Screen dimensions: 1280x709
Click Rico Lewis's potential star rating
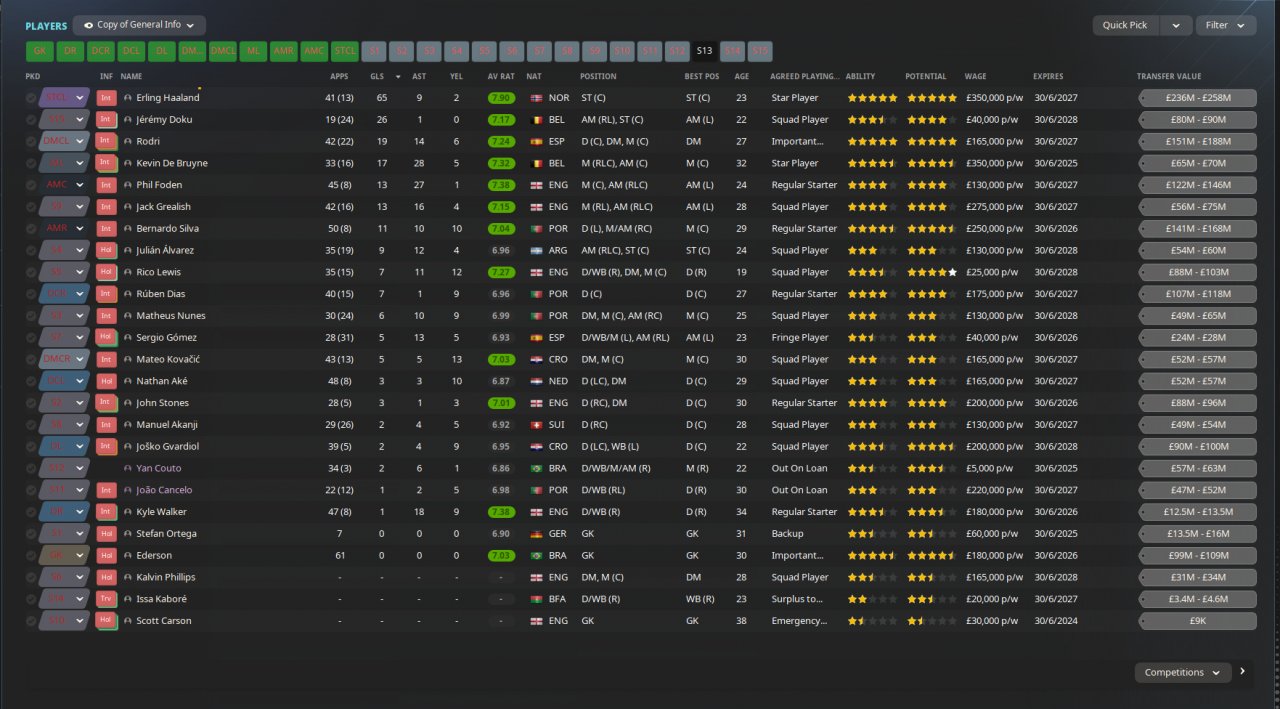pos(932,272)
